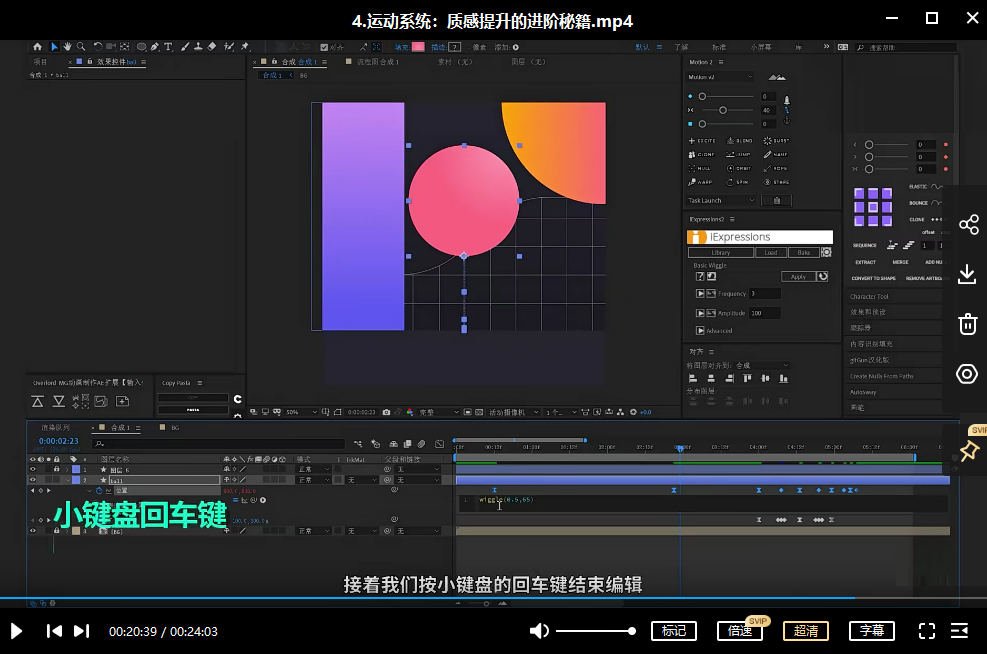The width and height of the screenshot is (987, 654).
Task: Select the Text tool
Action: point(168,44)
